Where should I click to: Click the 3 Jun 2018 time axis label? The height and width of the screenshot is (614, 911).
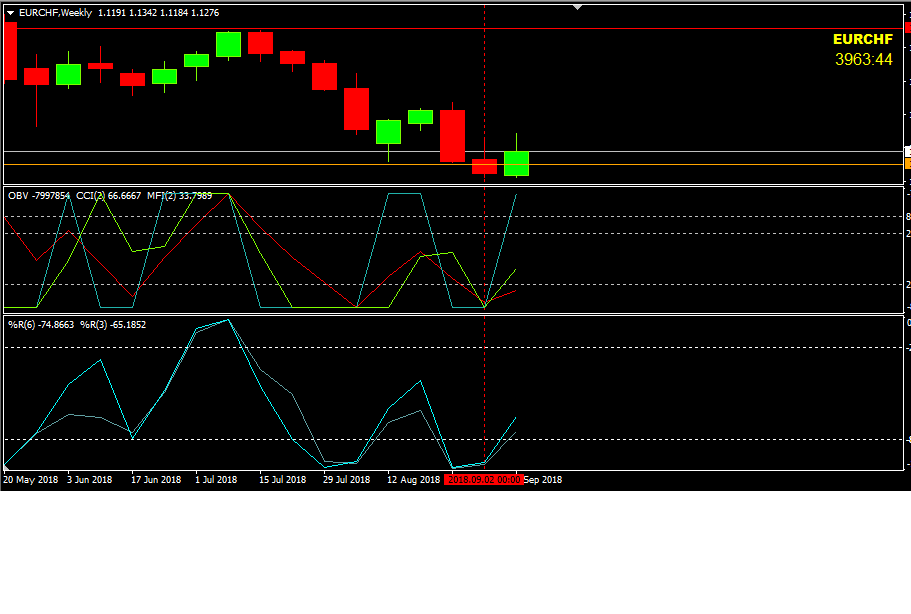click(89, 480)
